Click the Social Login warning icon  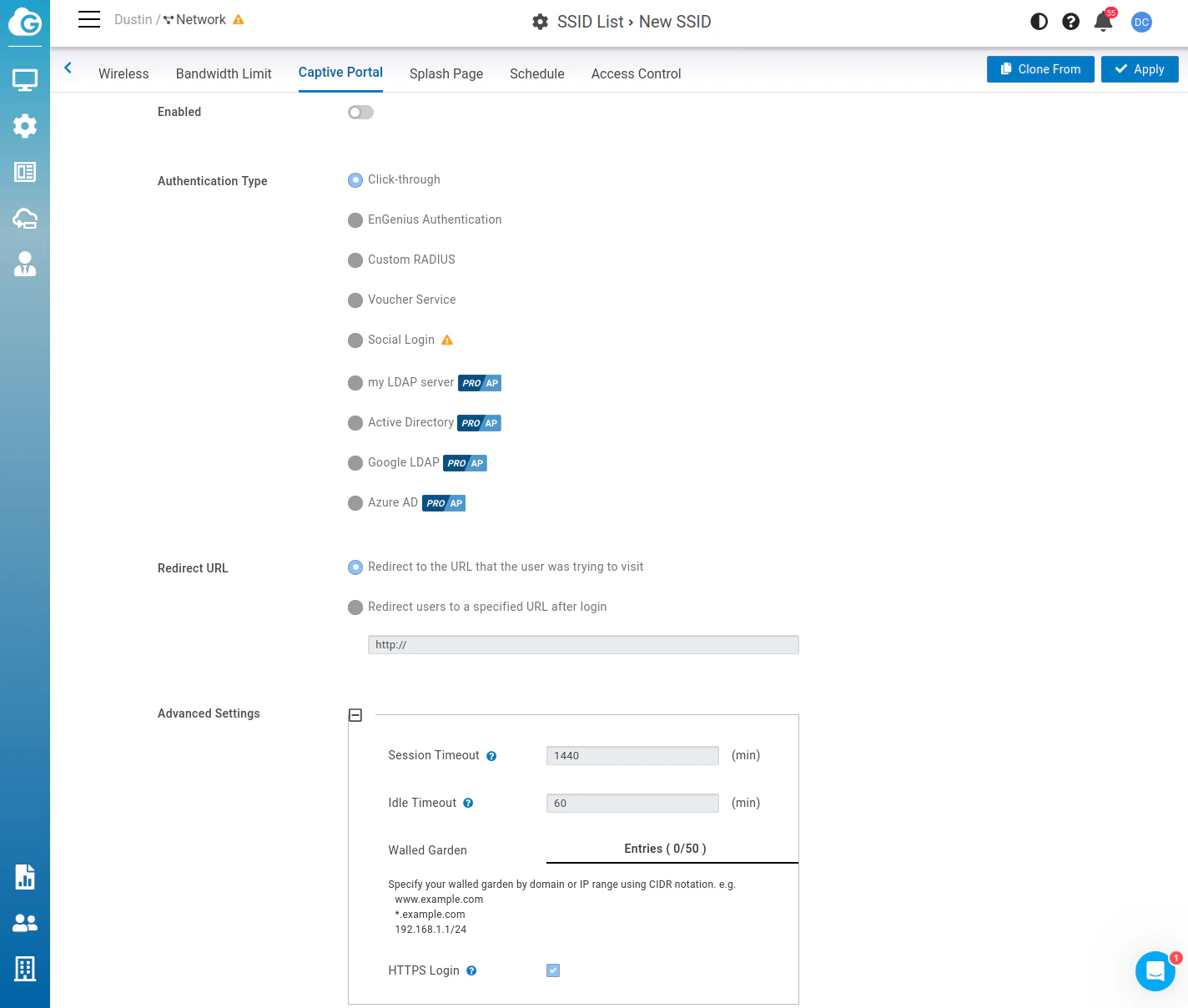(x=447, y=340)
